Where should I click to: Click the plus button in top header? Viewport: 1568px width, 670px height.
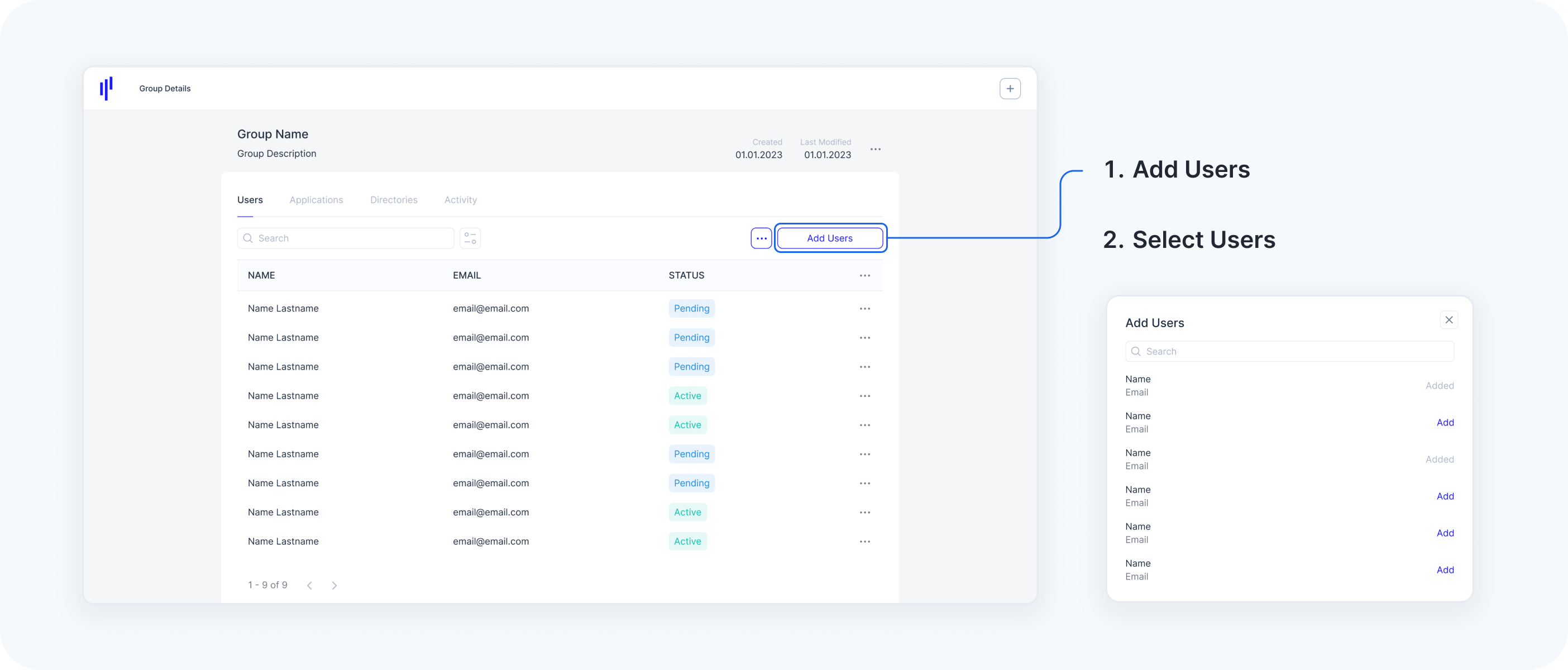[x=1010, y=89]
